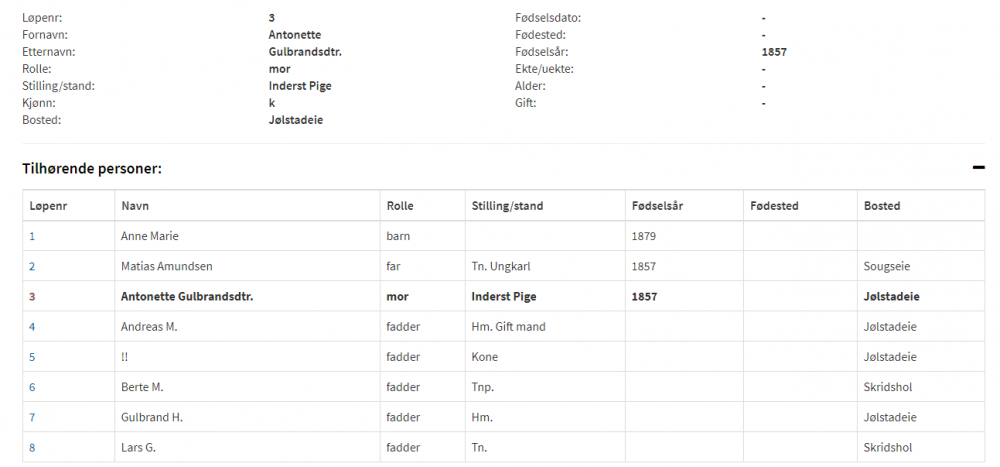Select the Matias Amundsen name cell
This screenshot has height=467, width=1000.
[167, 266]
